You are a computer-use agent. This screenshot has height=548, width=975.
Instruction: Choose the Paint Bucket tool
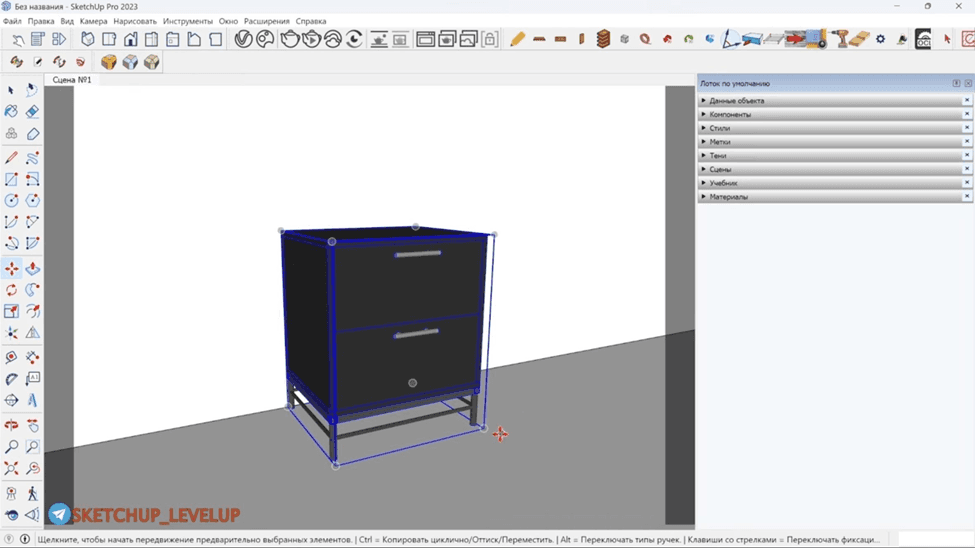tap(11, 112)
